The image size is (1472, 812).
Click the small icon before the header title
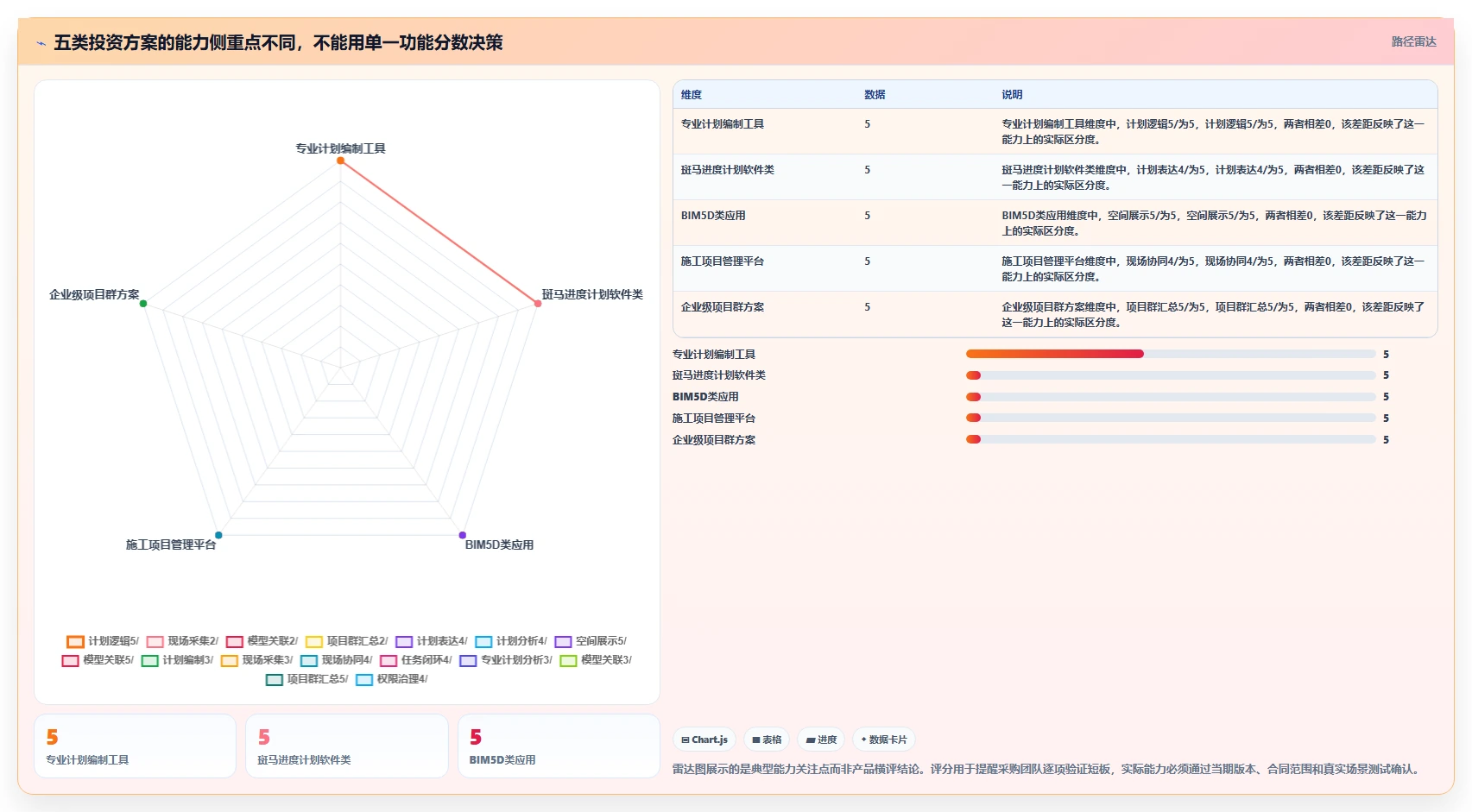41,43
